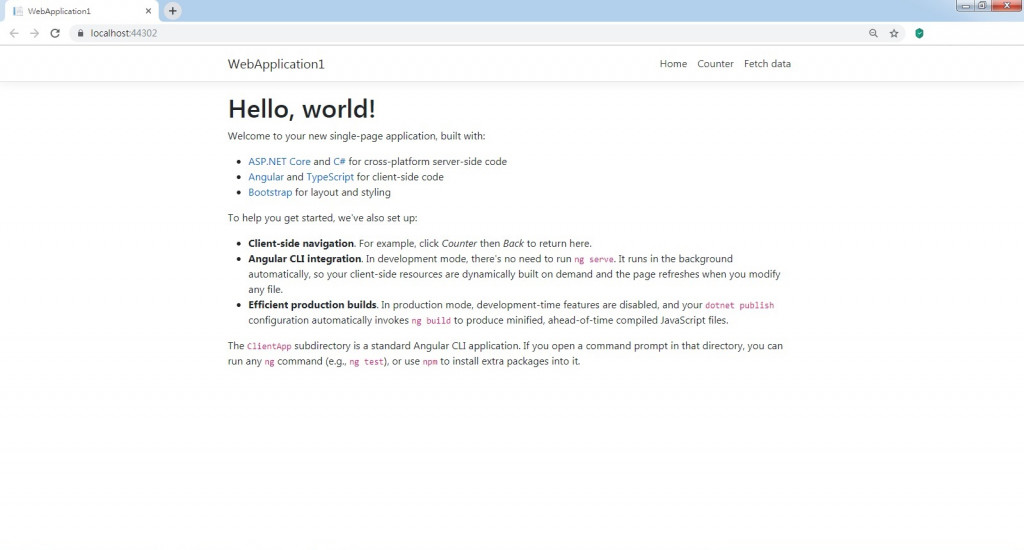The width and height of the screenshot is (1024, 550).
Task: Open the Angular link
Action: tap(266, 177)
